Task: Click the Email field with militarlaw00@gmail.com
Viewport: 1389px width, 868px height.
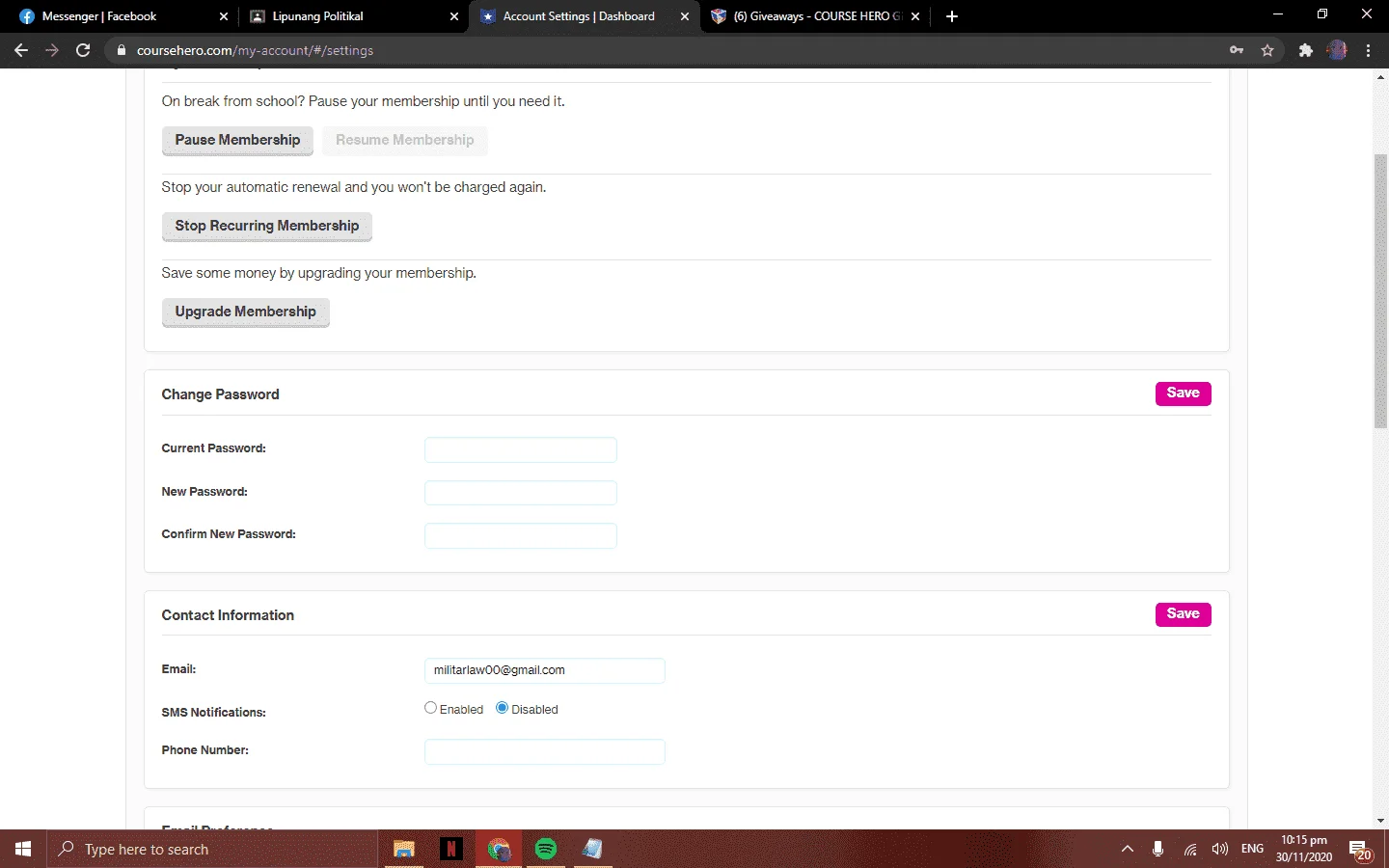Action: point(545,670)
